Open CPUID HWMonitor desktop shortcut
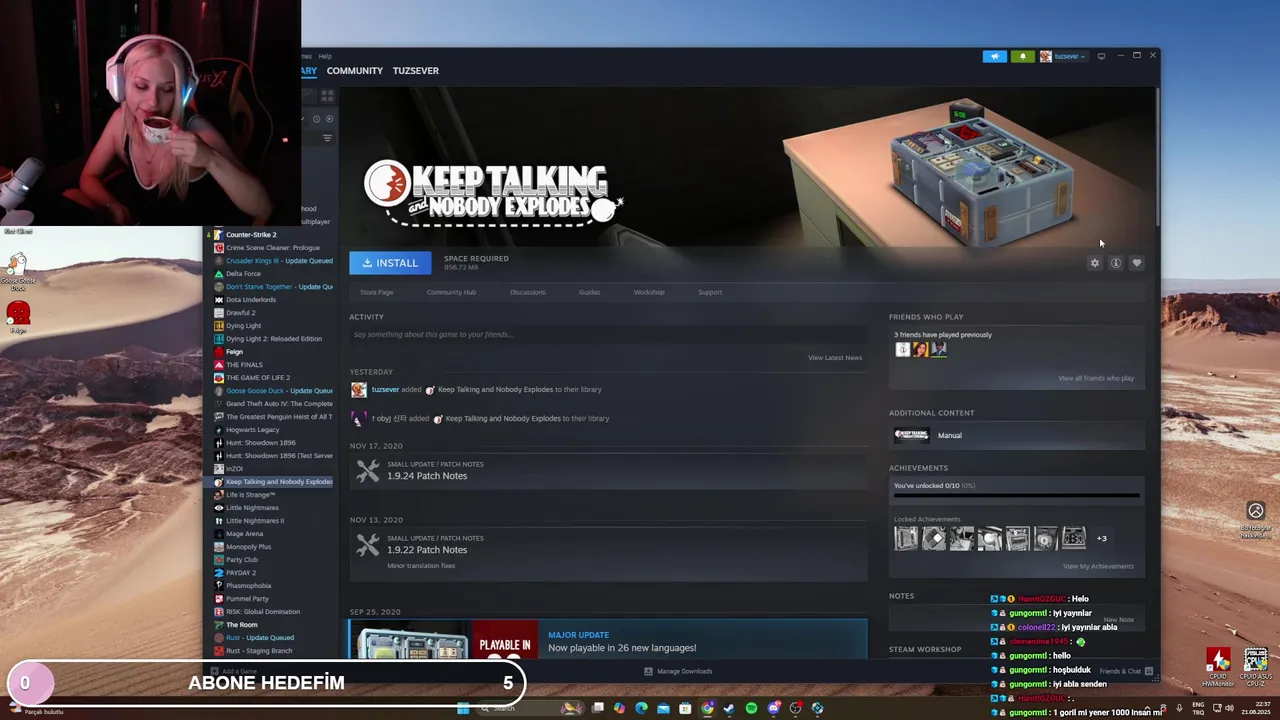This screenshot has height=720, width=1280. coord(1218,666)
